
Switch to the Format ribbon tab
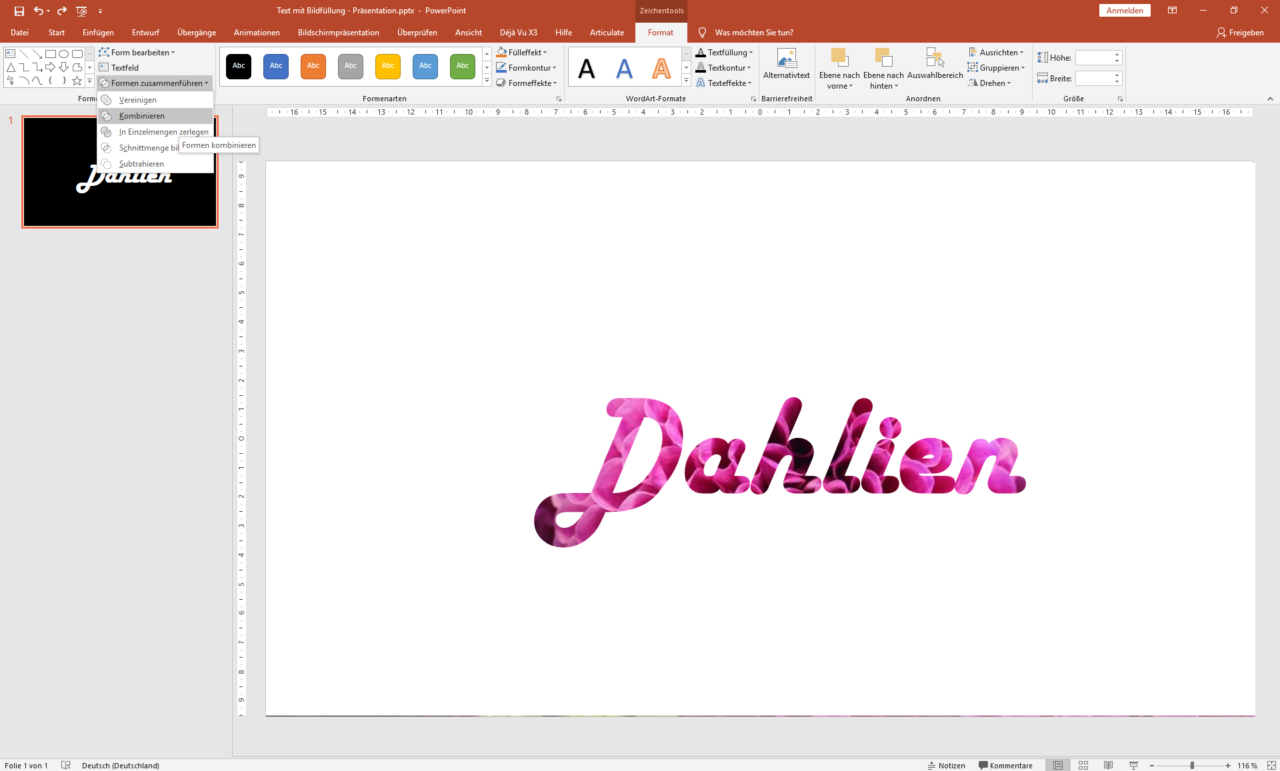660,32
